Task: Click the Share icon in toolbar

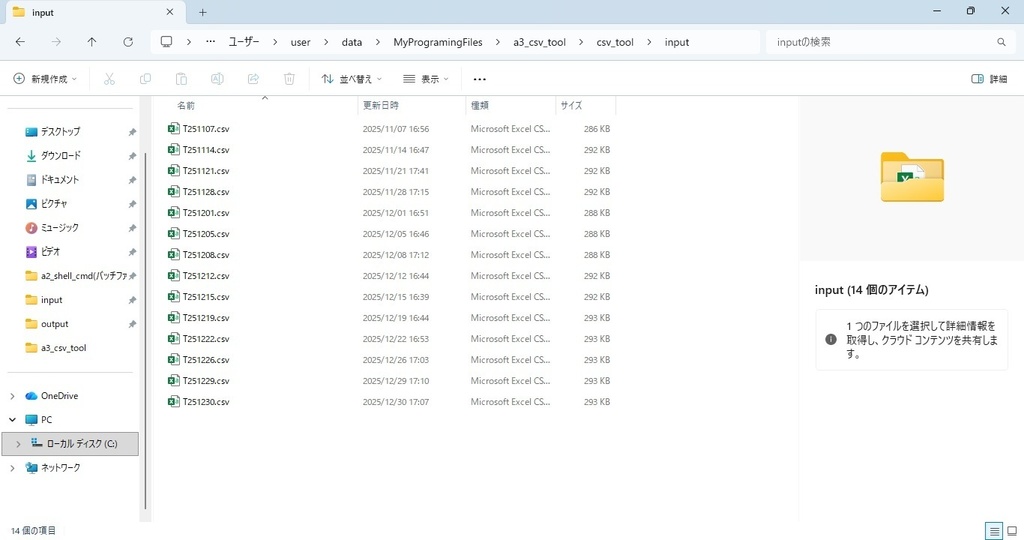Action: pyautogui.click(x=253, y=79)
